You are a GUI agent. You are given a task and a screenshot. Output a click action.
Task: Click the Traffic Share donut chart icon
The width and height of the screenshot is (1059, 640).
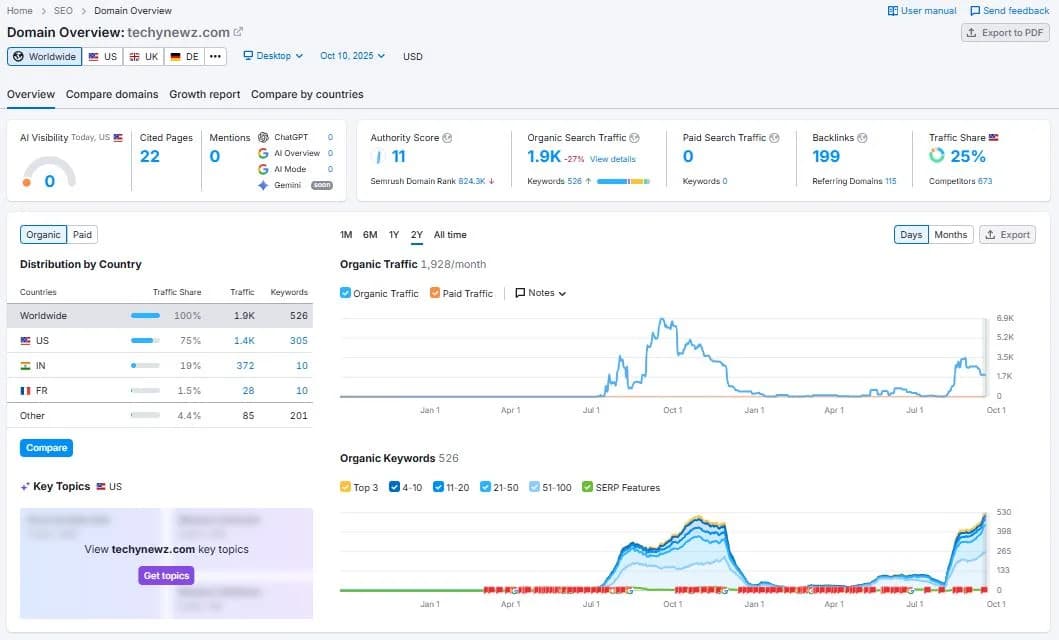click(937, 156)
